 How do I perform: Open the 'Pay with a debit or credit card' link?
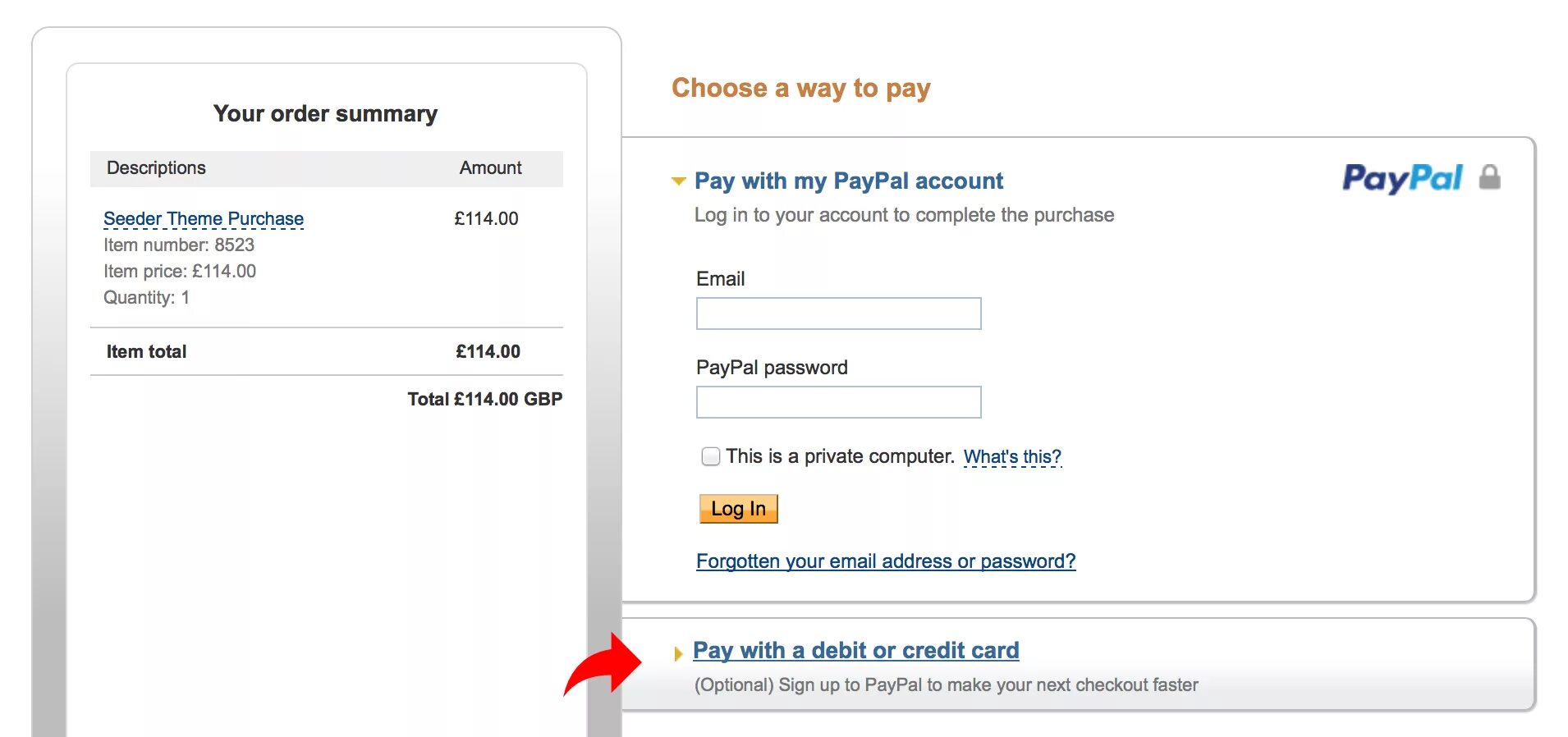855,650
